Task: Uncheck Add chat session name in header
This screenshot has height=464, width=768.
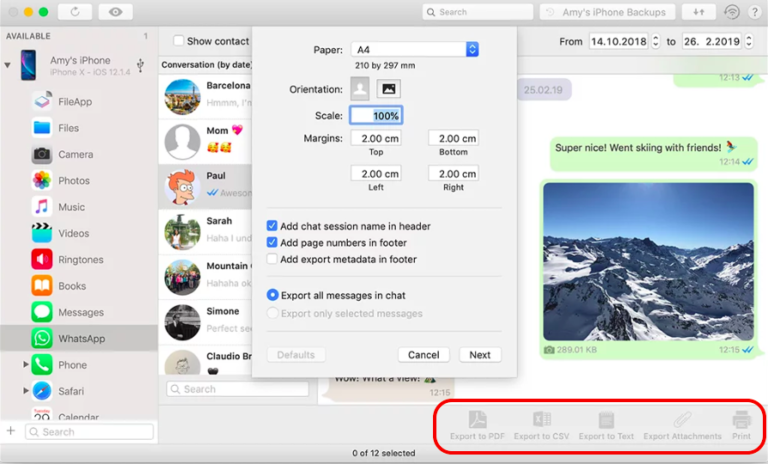Action: coord(273,226)
